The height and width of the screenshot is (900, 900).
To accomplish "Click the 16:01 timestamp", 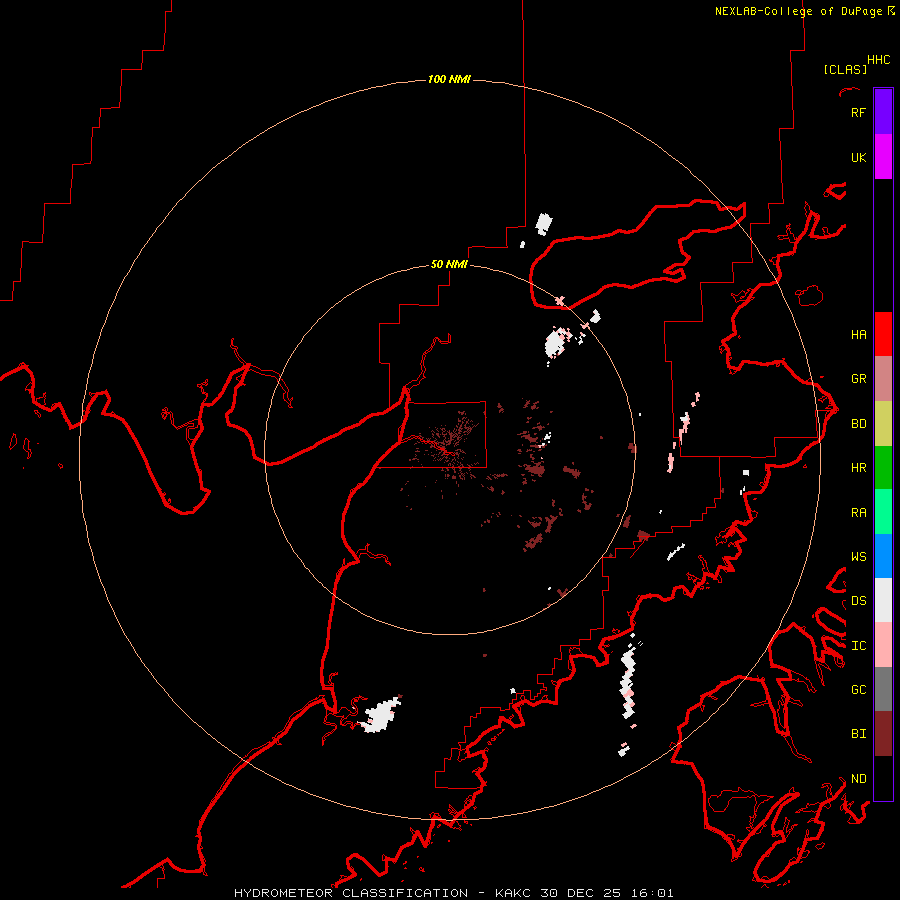I will pos(653,893).
